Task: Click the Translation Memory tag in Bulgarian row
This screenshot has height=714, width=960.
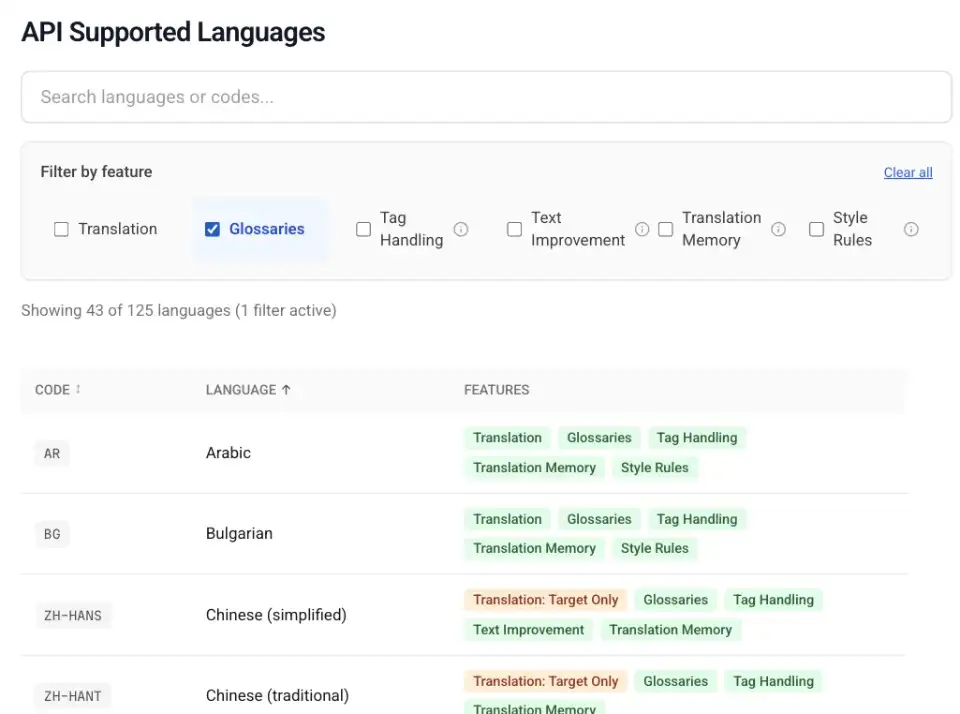Action: pos(534,548)
